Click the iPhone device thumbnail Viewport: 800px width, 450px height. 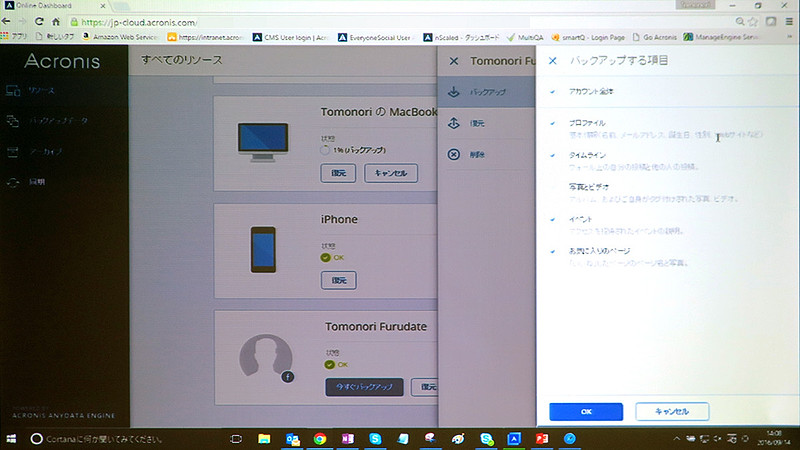coord(263,249)
